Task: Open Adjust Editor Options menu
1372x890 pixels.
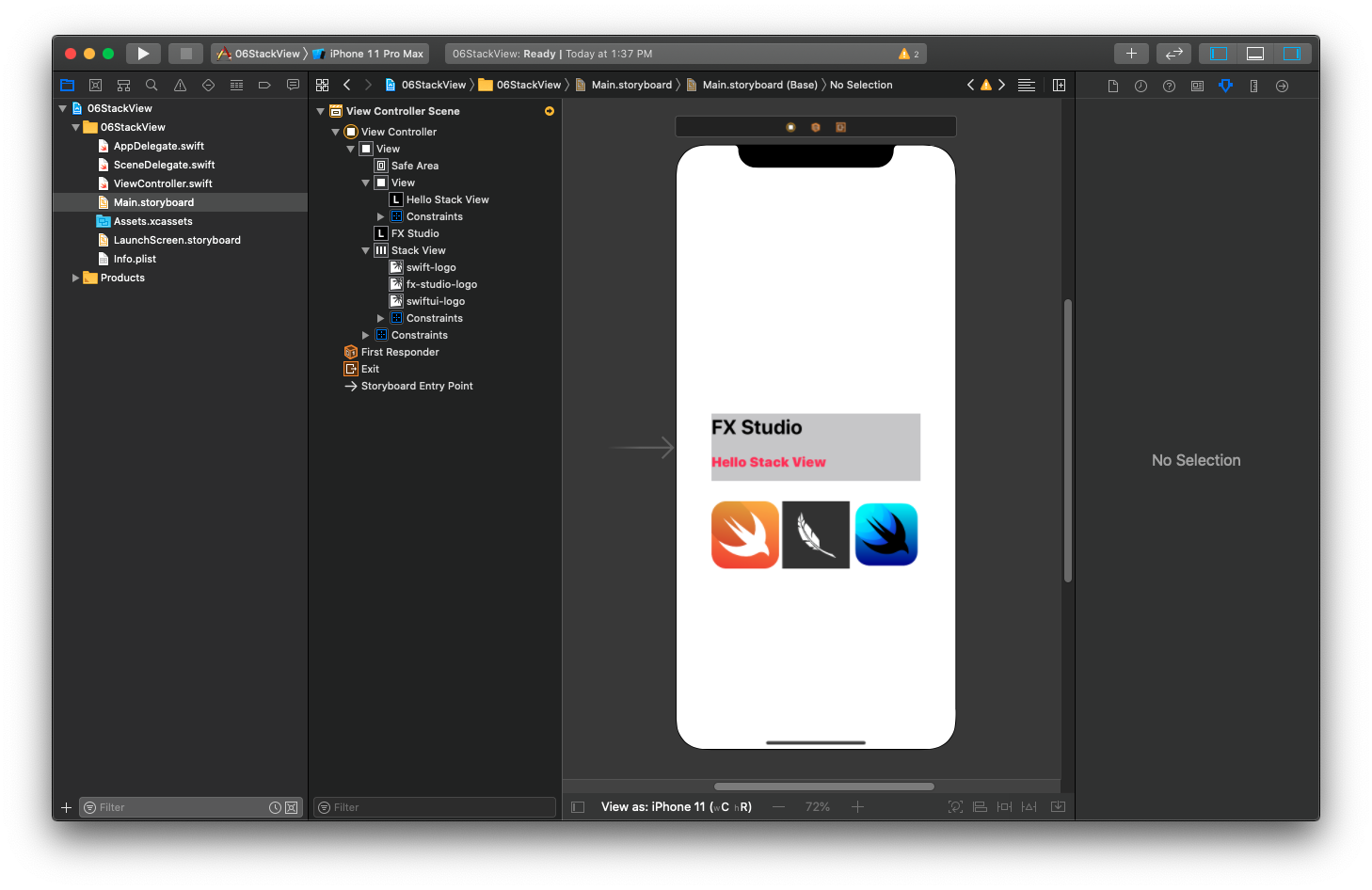Action: 1027,85
